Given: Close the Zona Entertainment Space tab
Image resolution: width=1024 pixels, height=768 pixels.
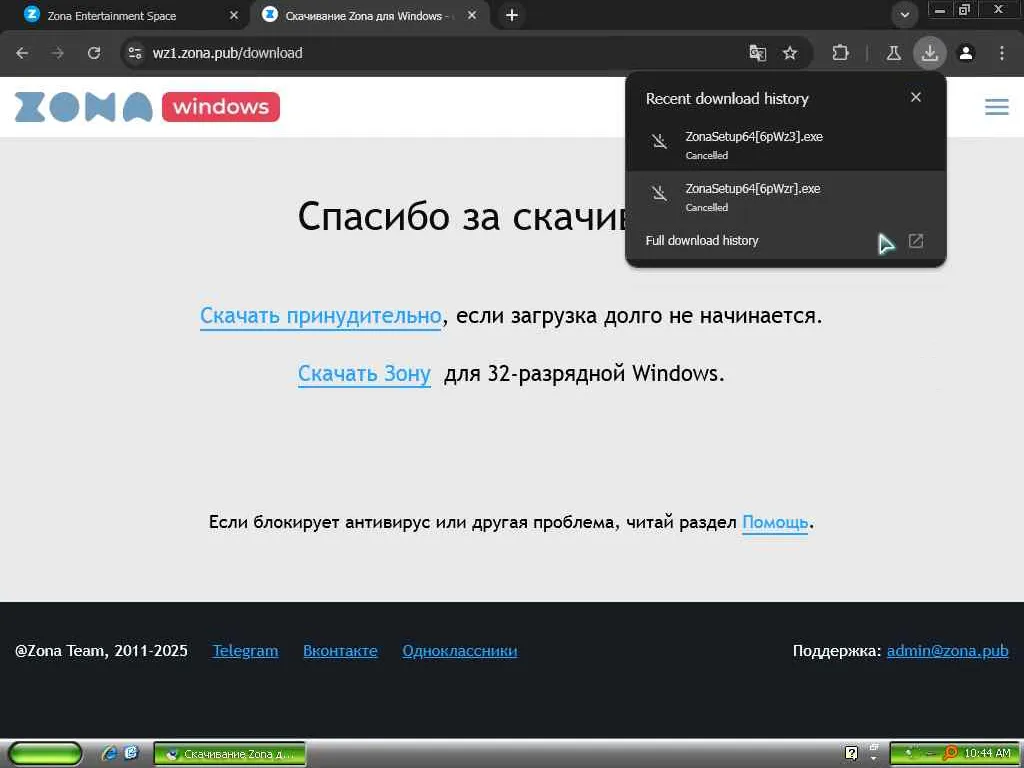Looking at the screenshot, I should 234,15.
